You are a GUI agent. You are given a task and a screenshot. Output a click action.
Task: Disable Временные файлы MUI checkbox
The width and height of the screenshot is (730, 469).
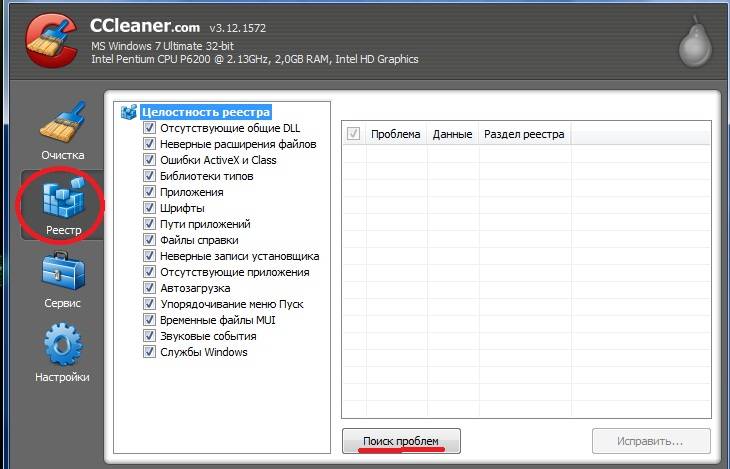149,319
